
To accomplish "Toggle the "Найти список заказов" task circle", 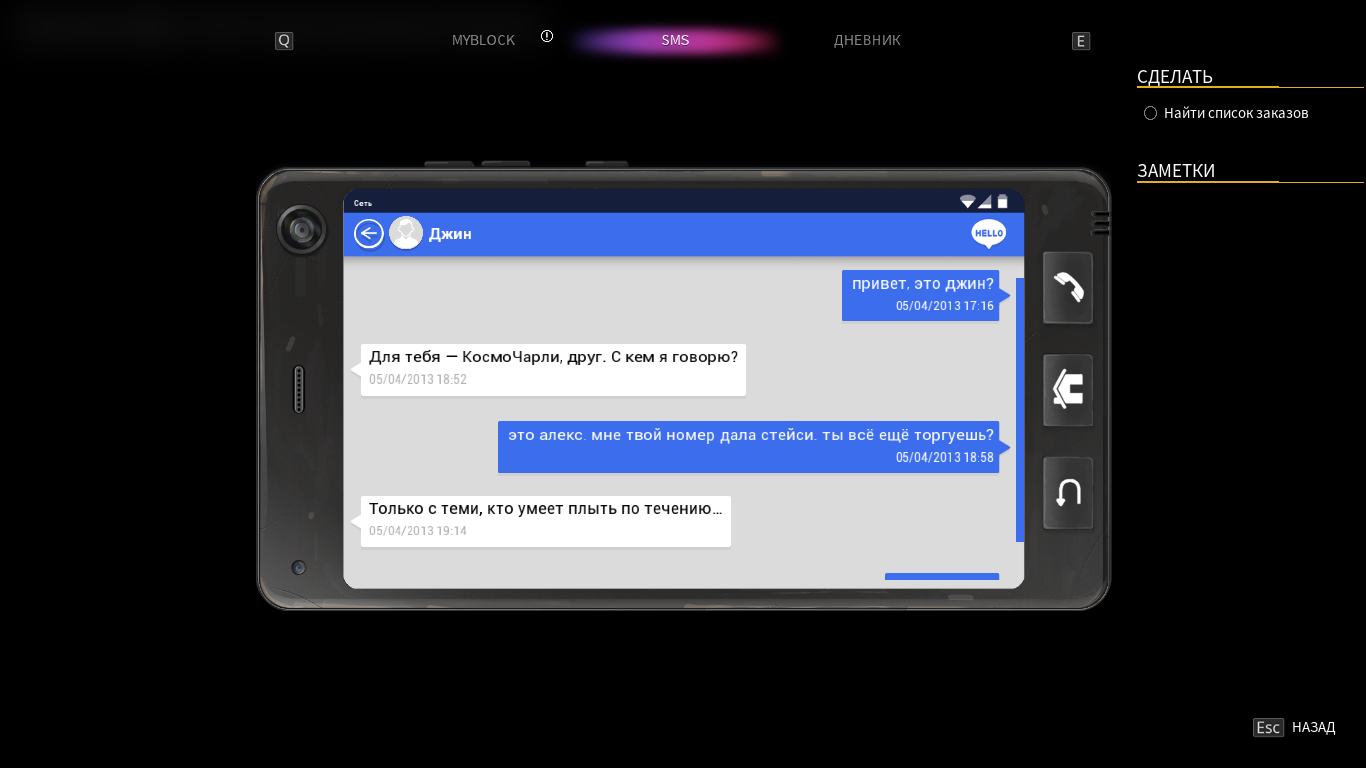I will (x=1150, y=113).
